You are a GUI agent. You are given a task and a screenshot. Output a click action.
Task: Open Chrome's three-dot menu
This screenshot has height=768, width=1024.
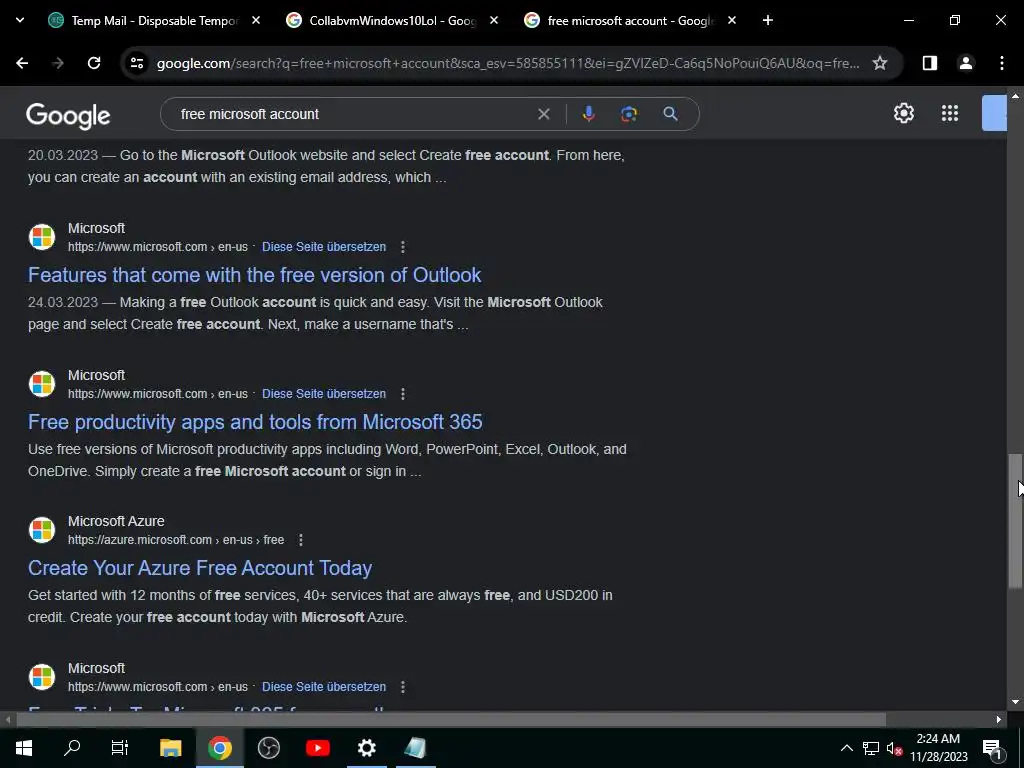(1002, 63)
